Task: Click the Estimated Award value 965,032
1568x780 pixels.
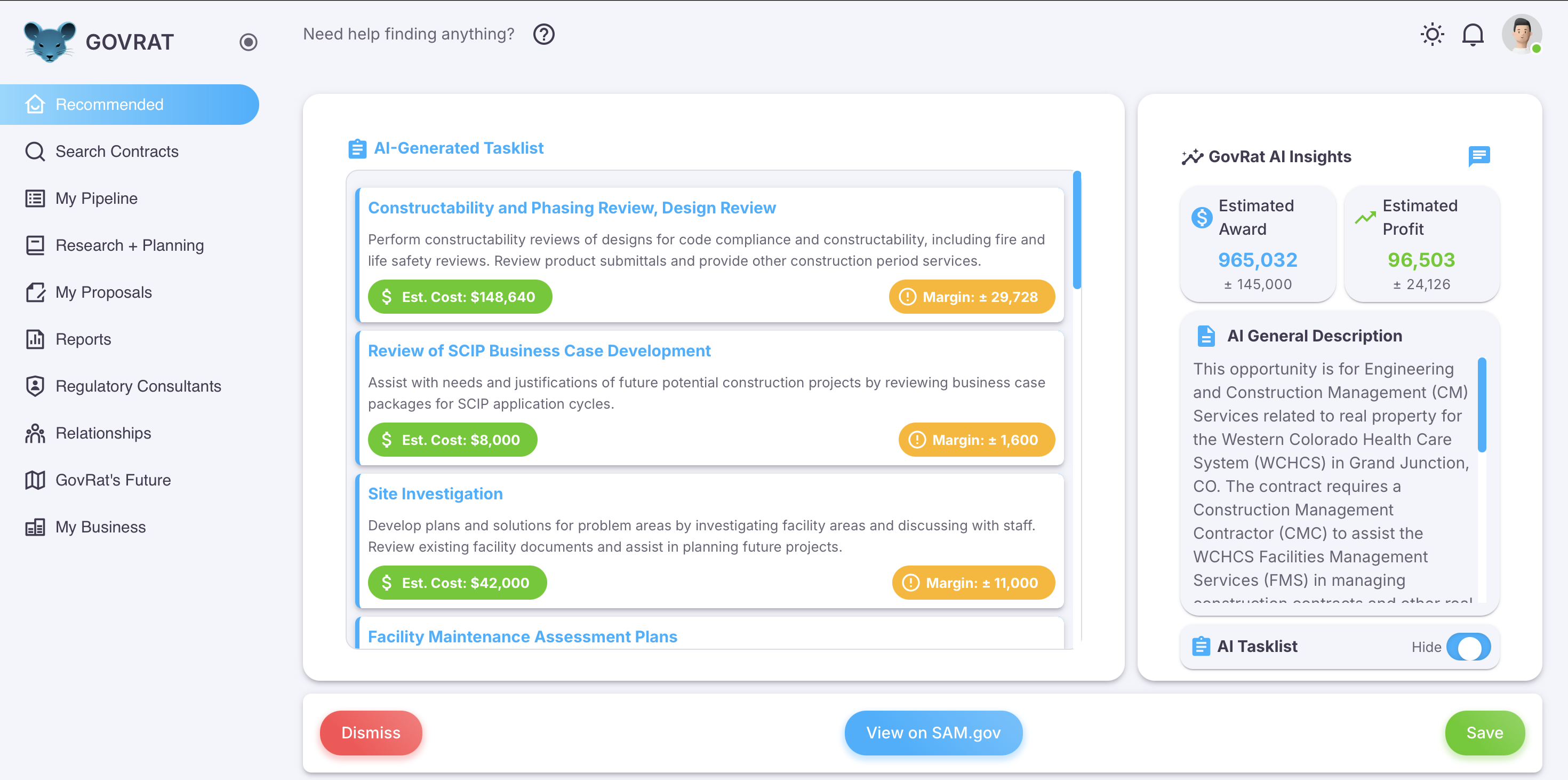Action: tap(1257, 260)
